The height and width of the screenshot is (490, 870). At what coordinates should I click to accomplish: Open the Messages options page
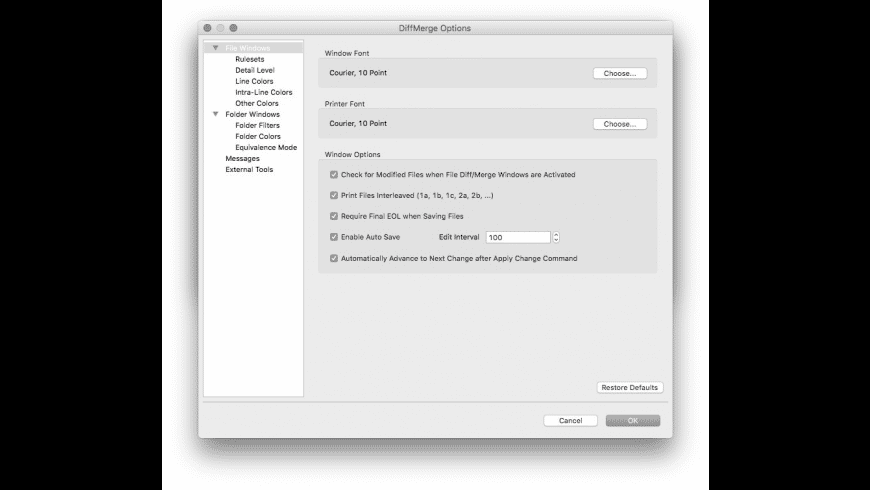tap(242, 159)
